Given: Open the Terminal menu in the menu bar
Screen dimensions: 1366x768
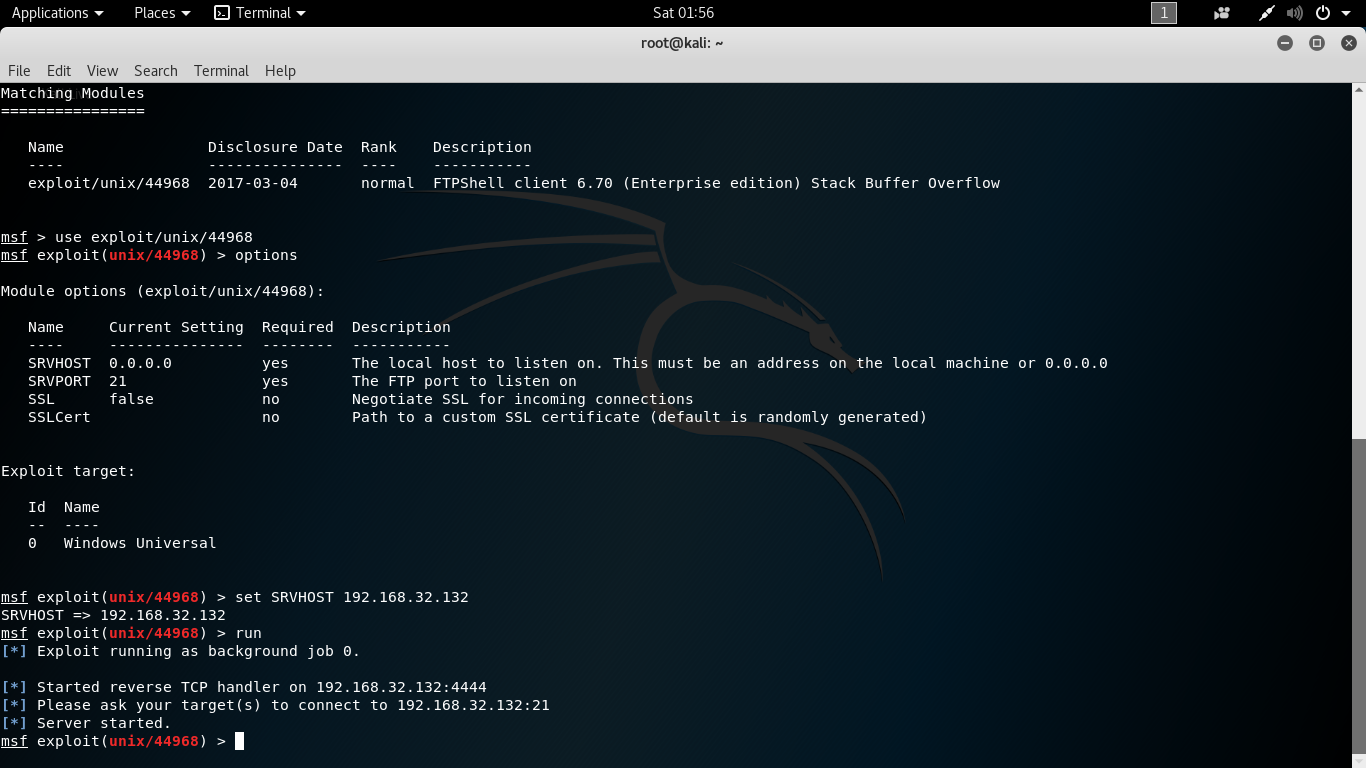Looking at the screenshot, I should point(221,70).
